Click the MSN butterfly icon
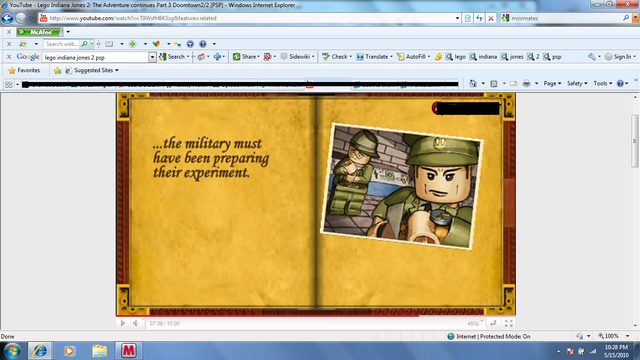Viewport: 640px width, 360px height. click(156, 44)
